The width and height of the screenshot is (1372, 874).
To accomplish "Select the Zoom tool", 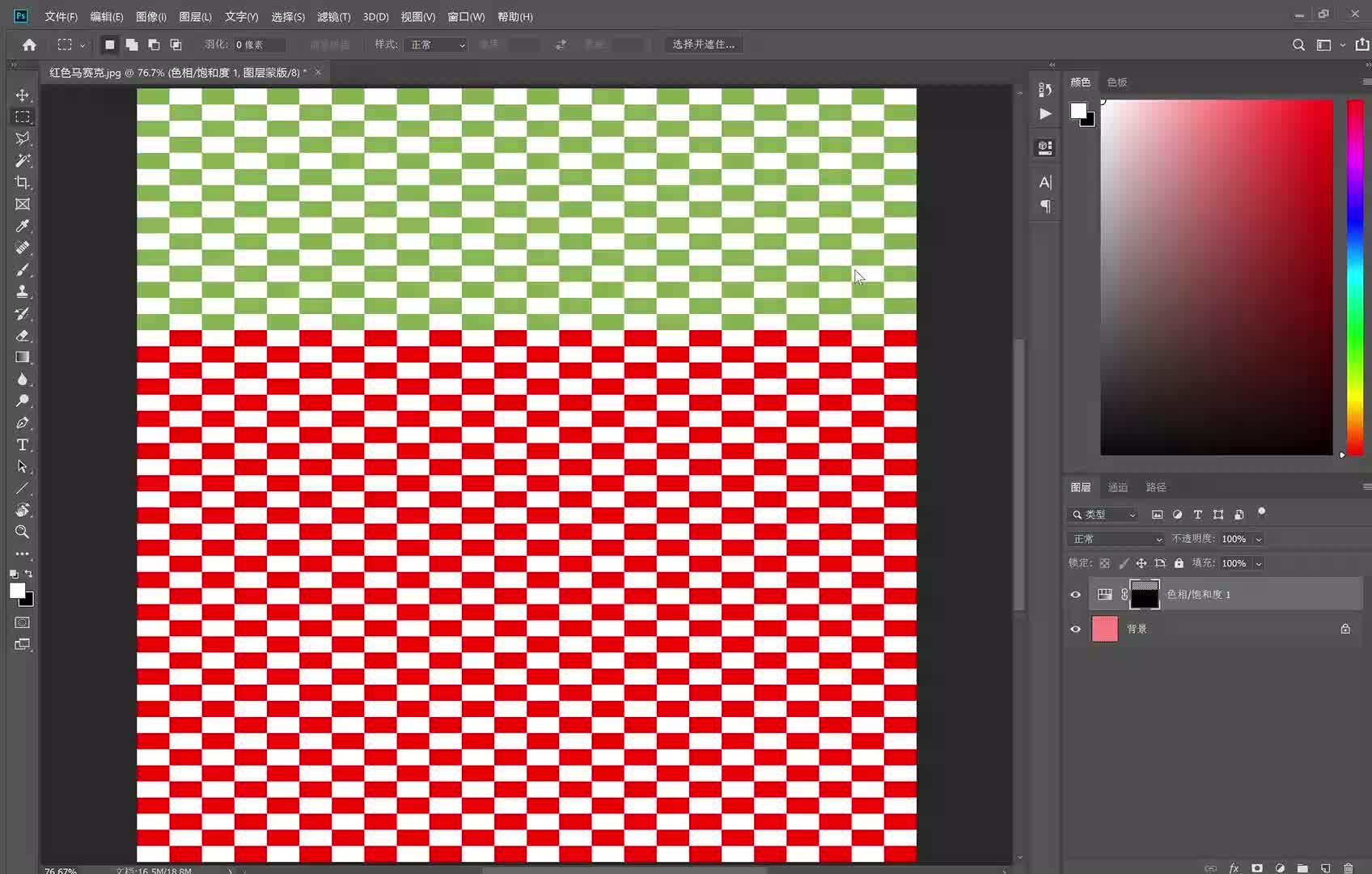I will click(x=22, y=532).
